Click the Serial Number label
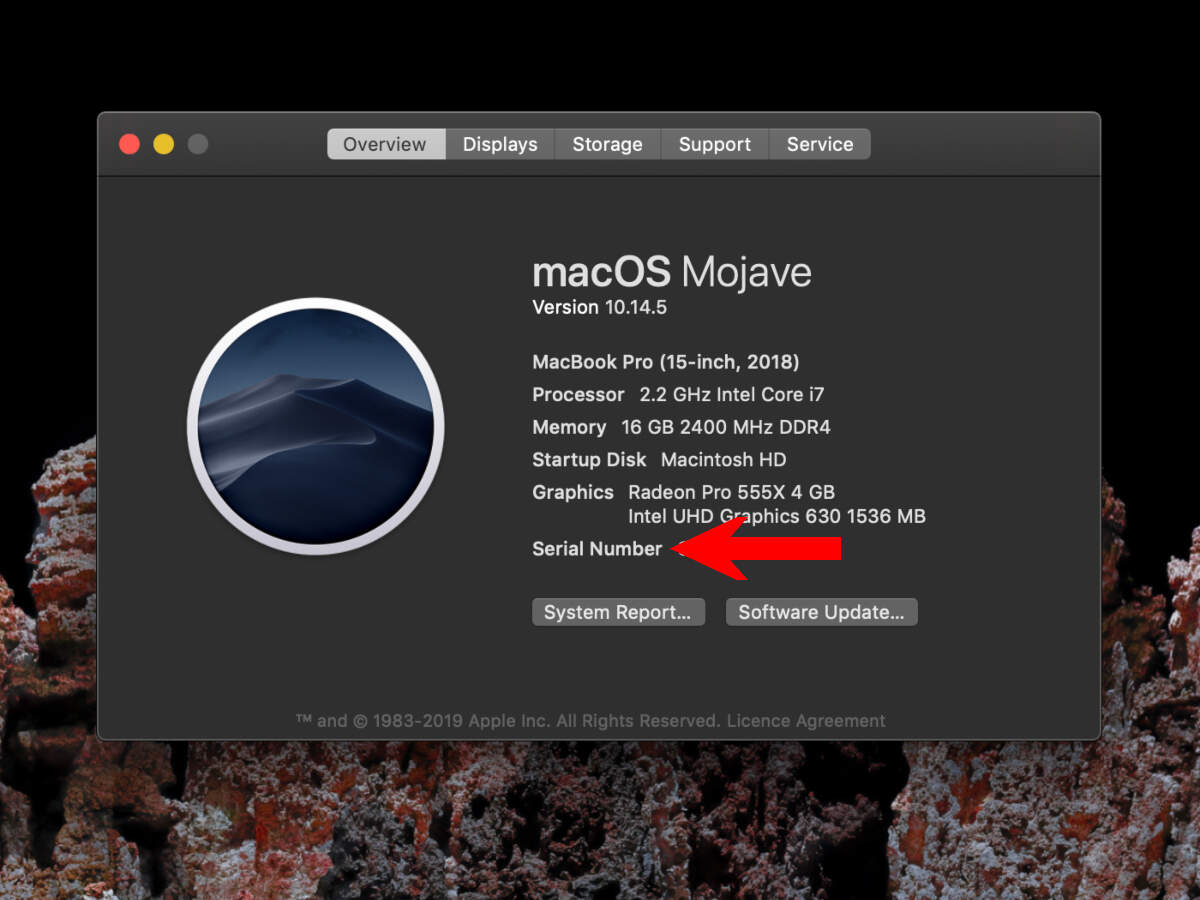The image size is (1200, 900). coord(597,549)
